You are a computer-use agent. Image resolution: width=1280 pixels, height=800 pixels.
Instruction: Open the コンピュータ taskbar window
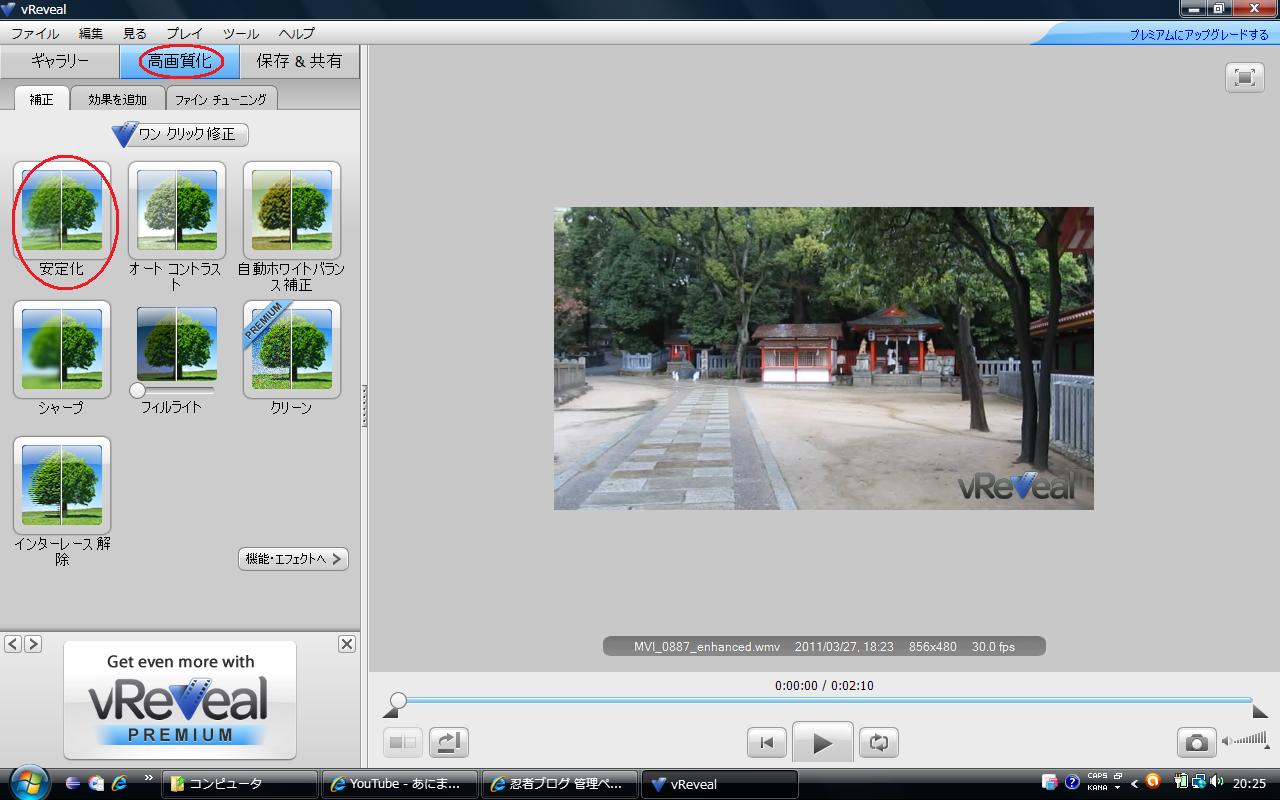pos(241,784)
